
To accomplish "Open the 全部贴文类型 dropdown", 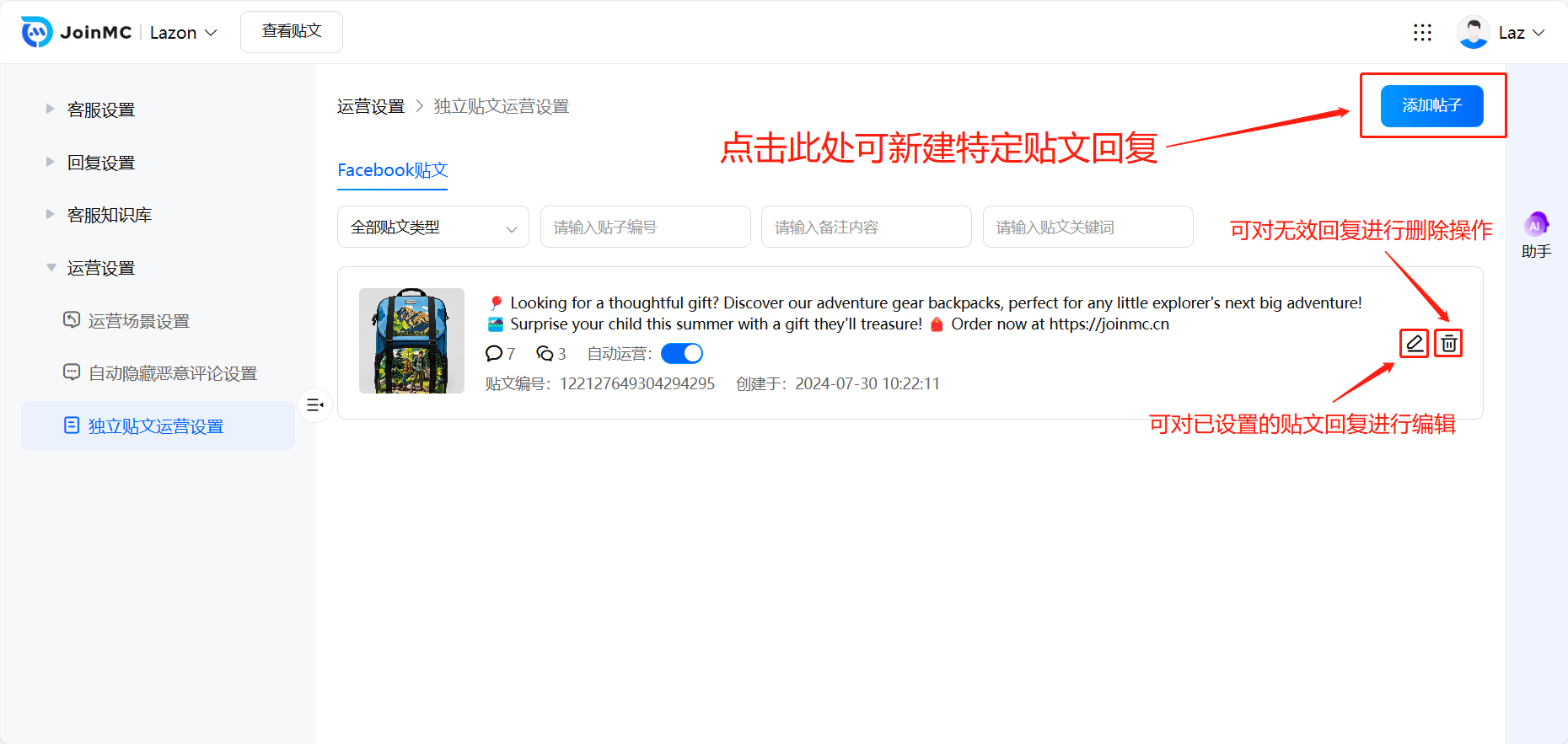I will tap(432, 227).
